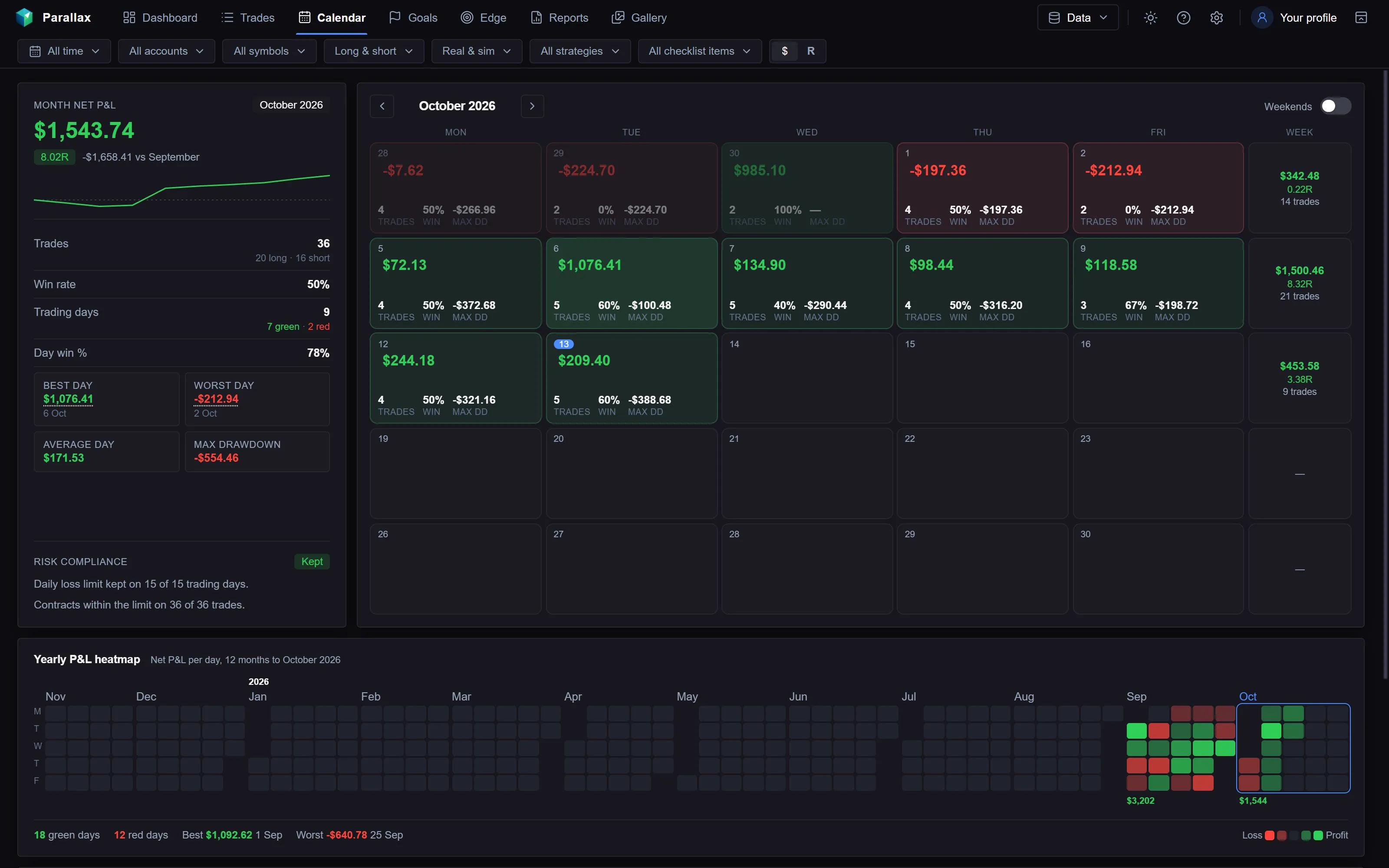Switch P&L display to dollars ($)
This screenshot has height=868, width=1389.
coord(785,51)
